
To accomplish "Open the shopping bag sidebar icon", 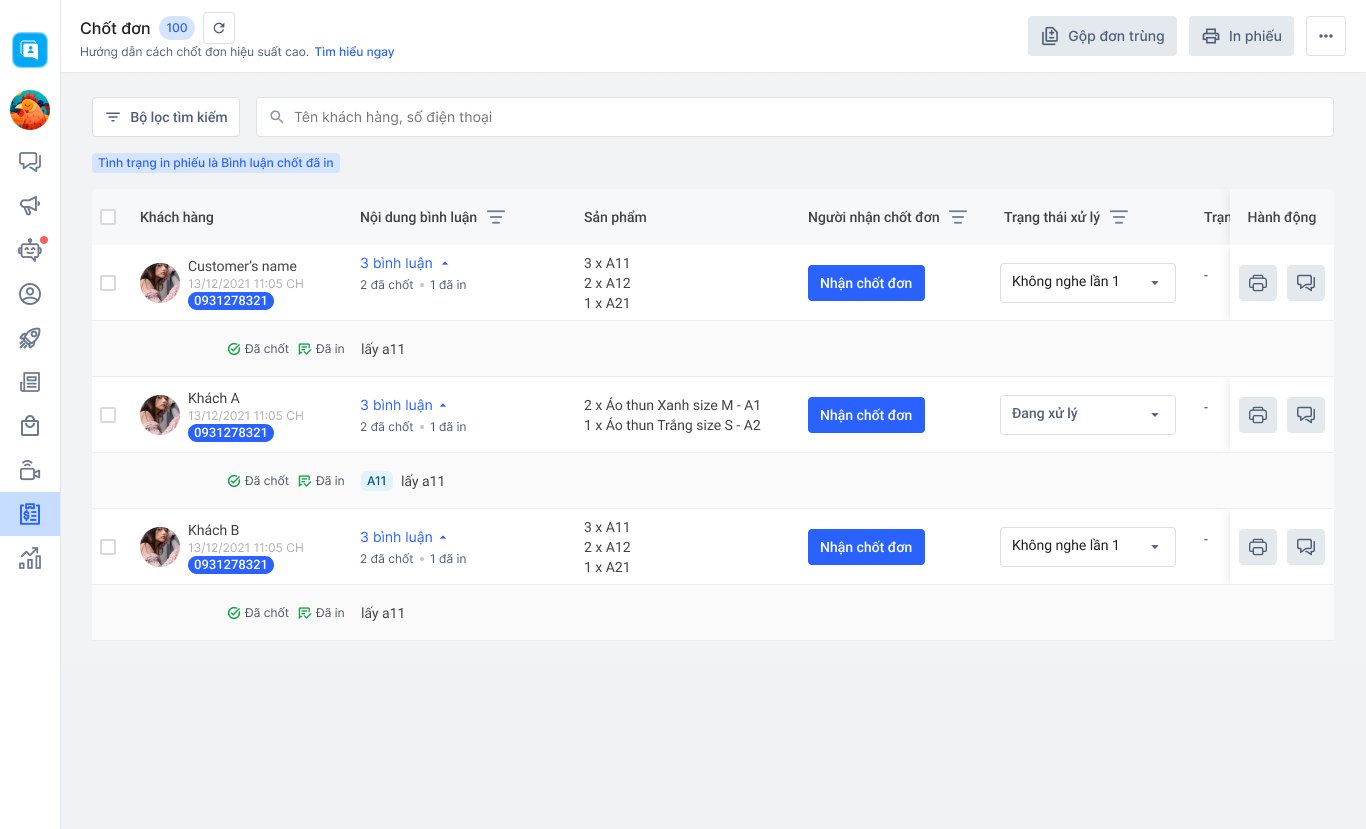I will click(30, 426).
